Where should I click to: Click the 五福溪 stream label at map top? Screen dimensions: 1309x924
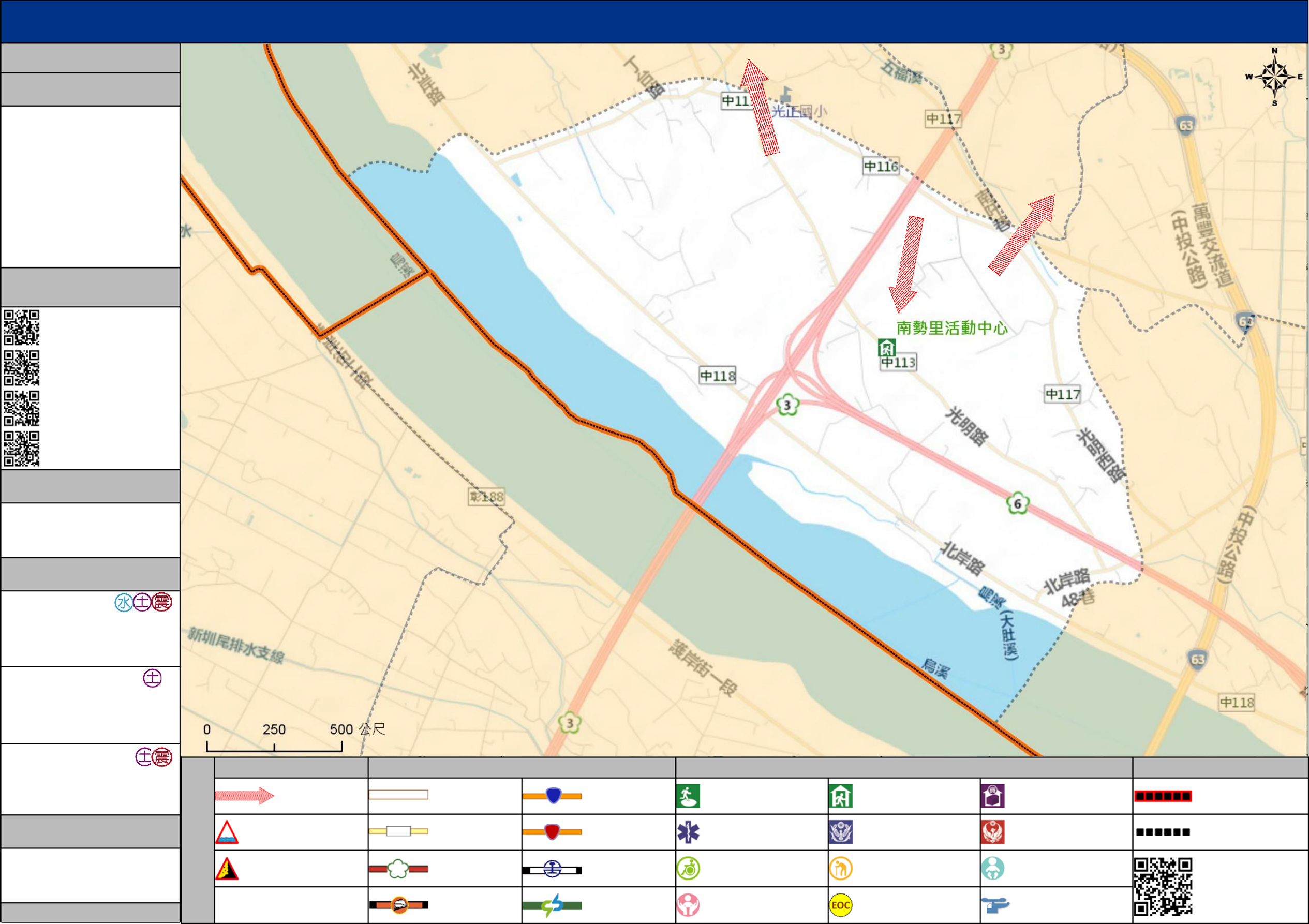[901, 72]
